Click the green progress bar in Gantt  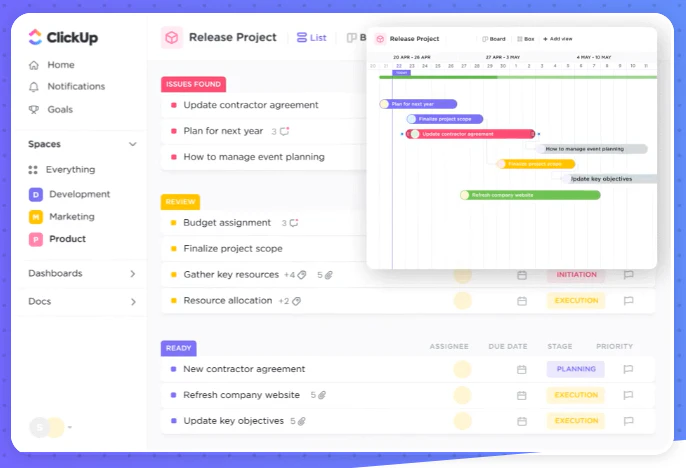pos(518,77)
